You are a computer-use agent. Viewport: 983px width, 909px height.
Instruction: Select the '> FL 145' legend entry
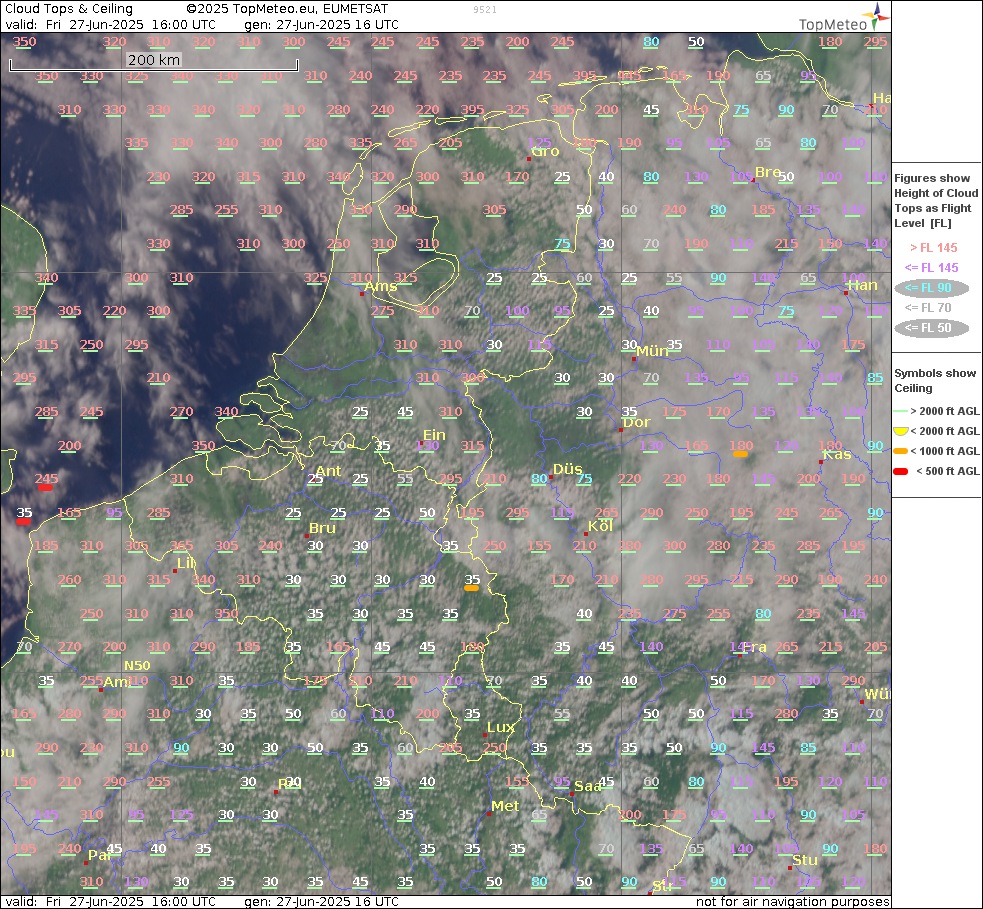pyautogui.click(x=933, y=248)
